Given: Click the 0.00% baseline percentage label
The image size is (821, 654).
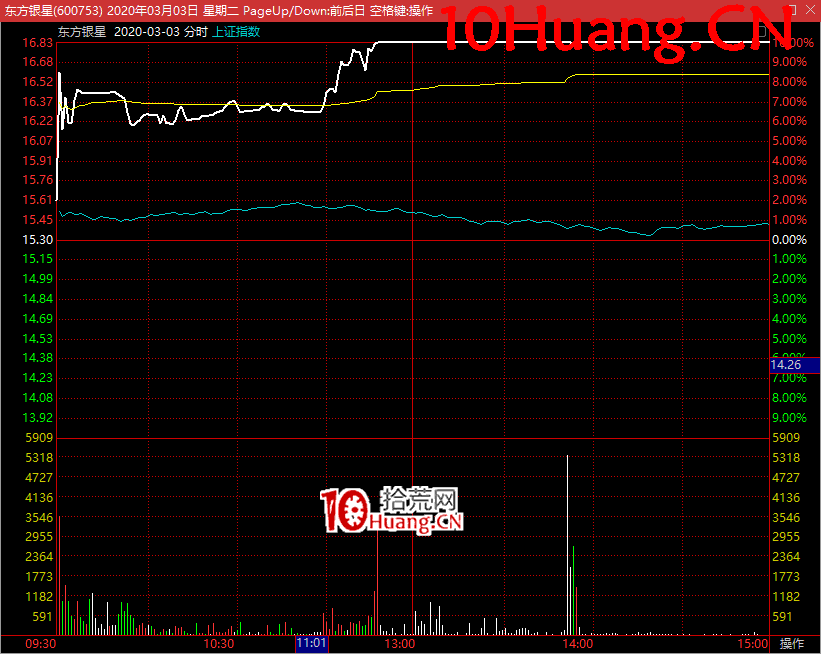Looking at the screenshot, I should pos(790,240).
